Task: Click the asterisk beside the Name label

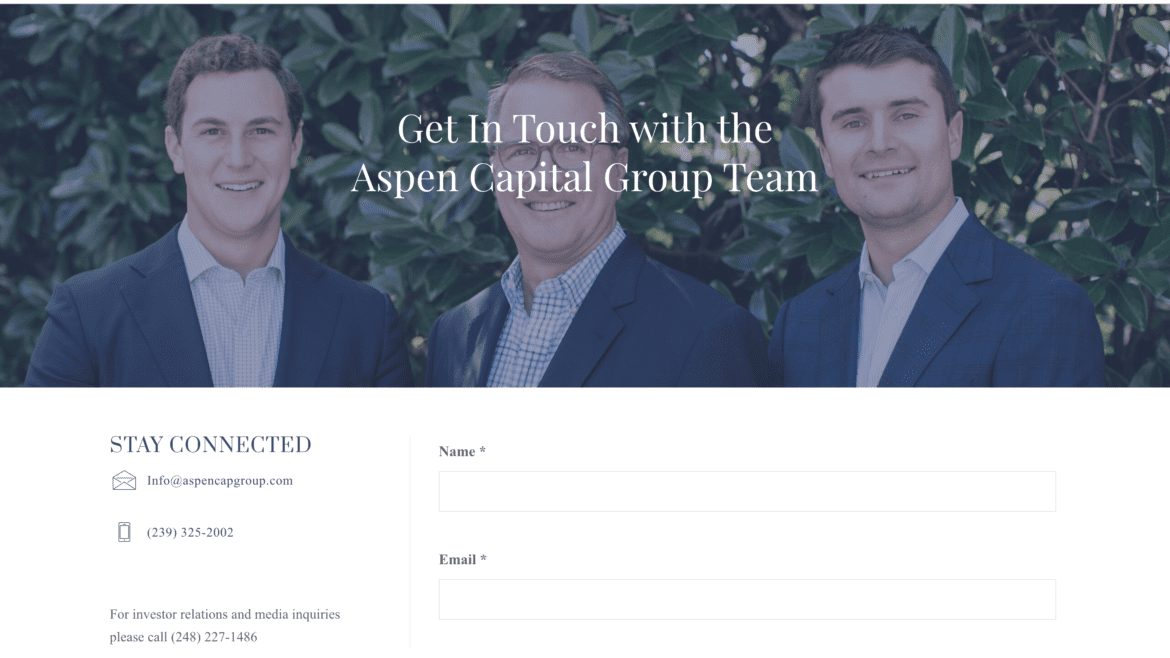Action: click(483, 451)
